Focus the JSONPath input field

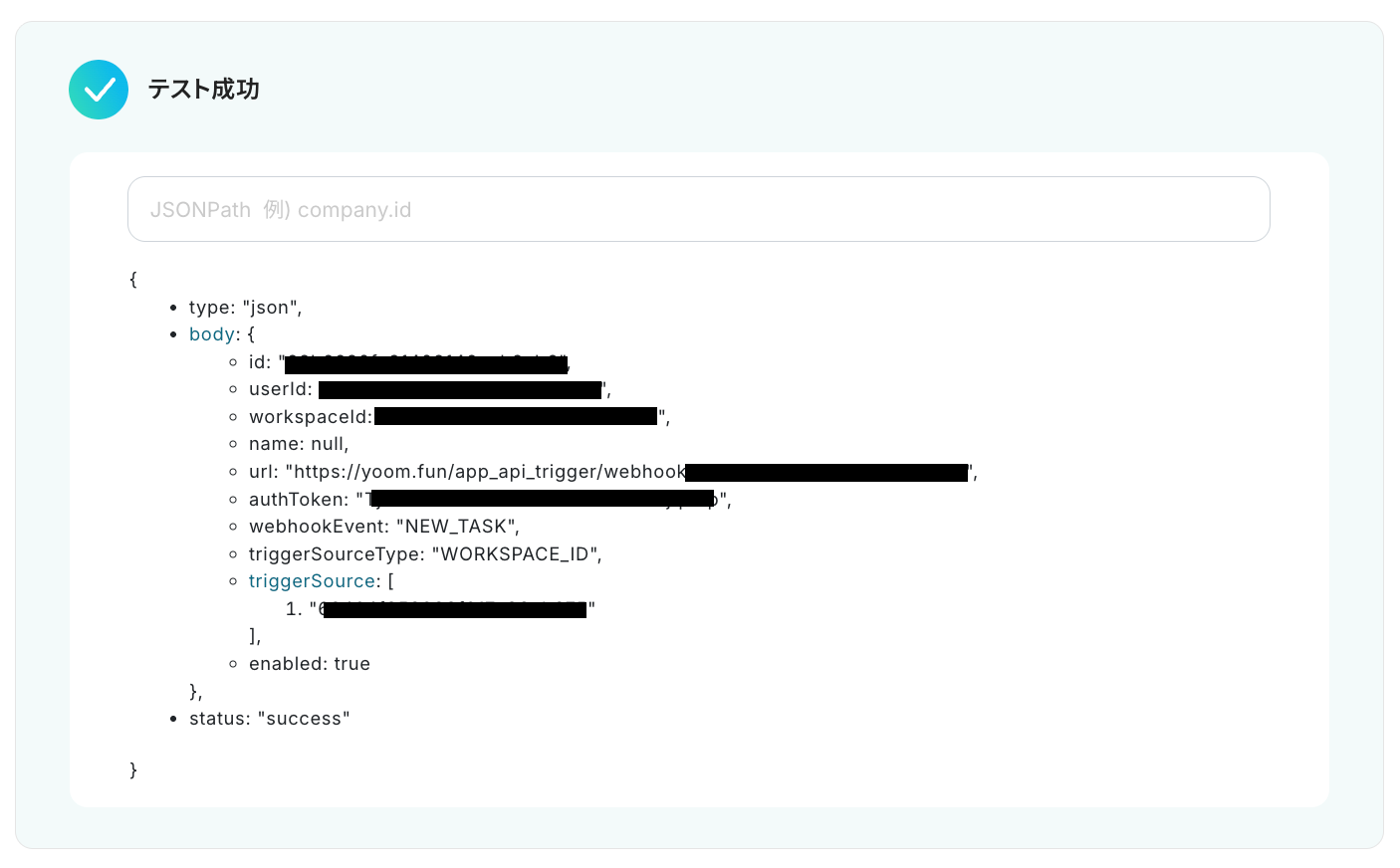(698, 209)
